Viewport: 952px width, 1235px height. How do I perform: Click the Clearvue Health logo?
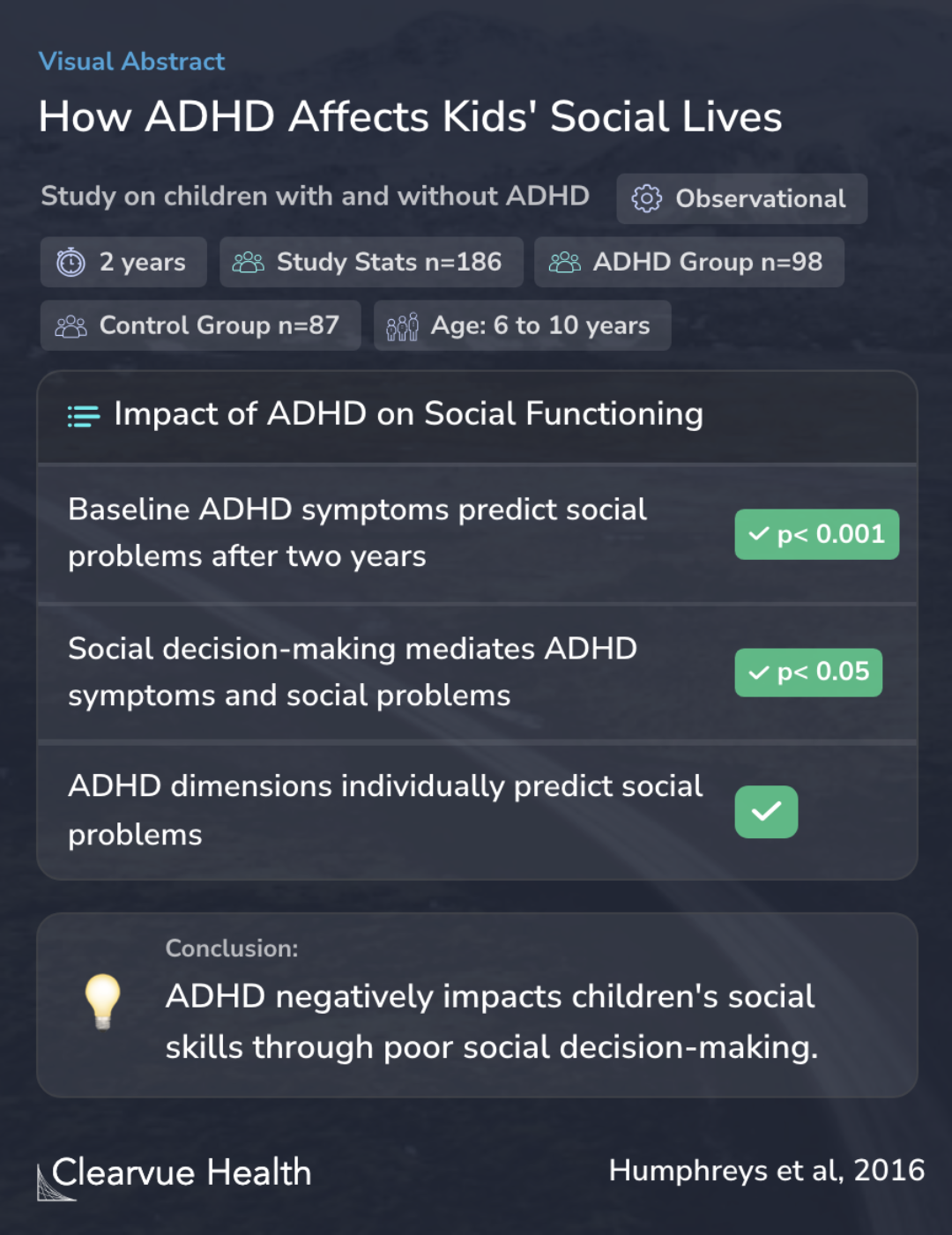click(x=175, y=1175)
